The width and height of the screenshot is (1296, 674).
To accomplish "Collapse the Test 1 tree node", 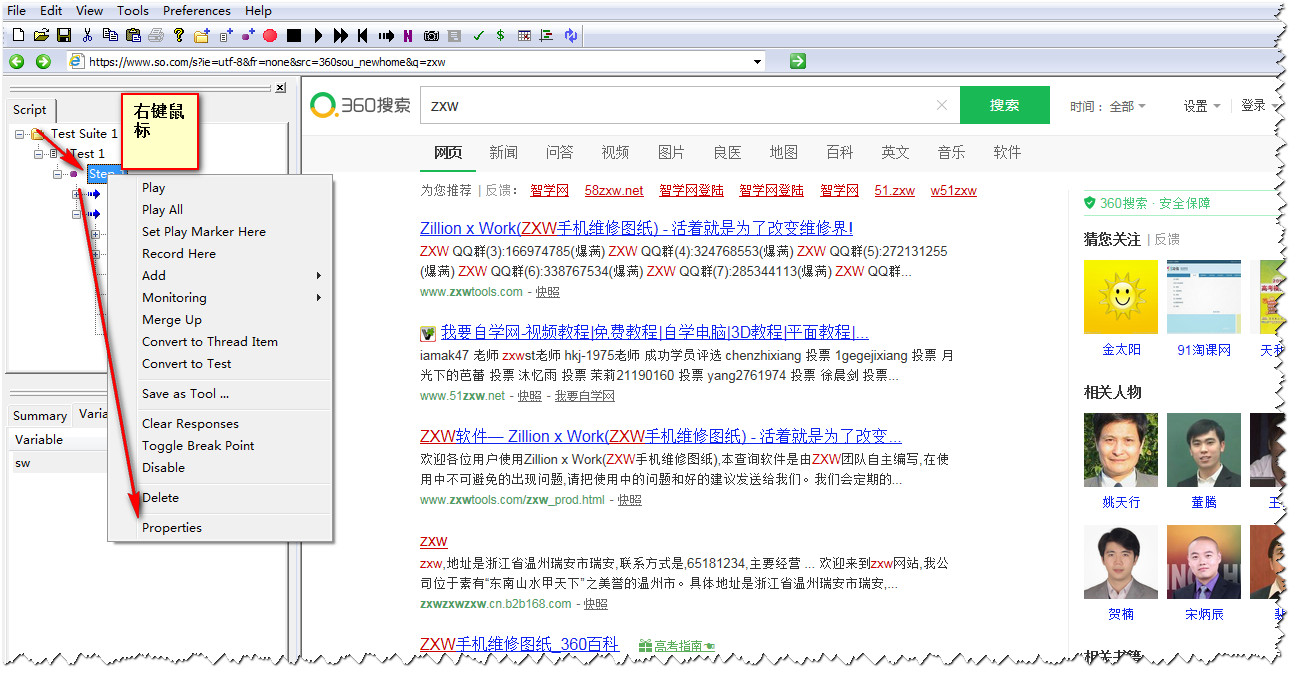I will [38, 154].
